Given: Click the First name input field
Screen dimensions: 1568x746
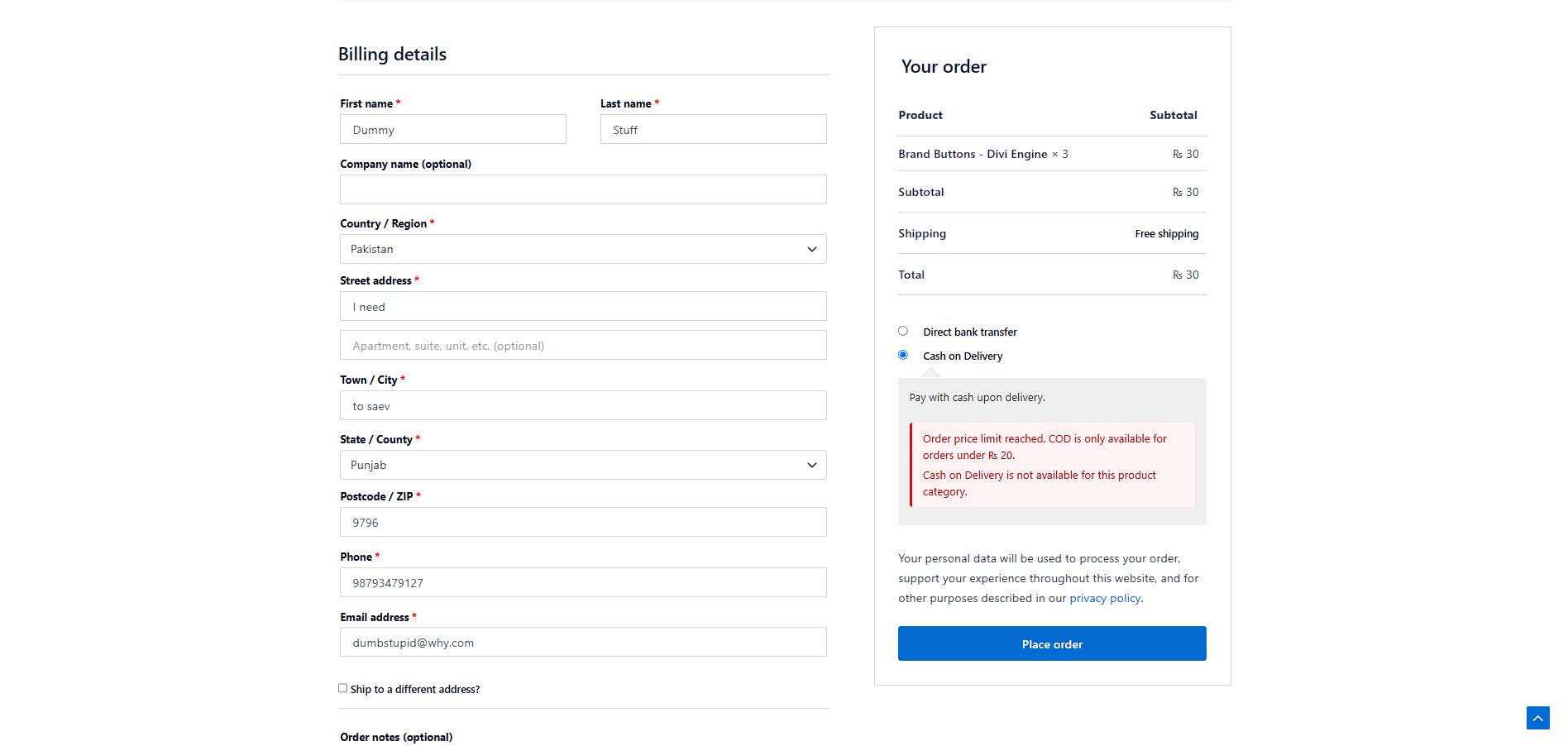Looking at the screenshot, I should click(x=453, y=129).
